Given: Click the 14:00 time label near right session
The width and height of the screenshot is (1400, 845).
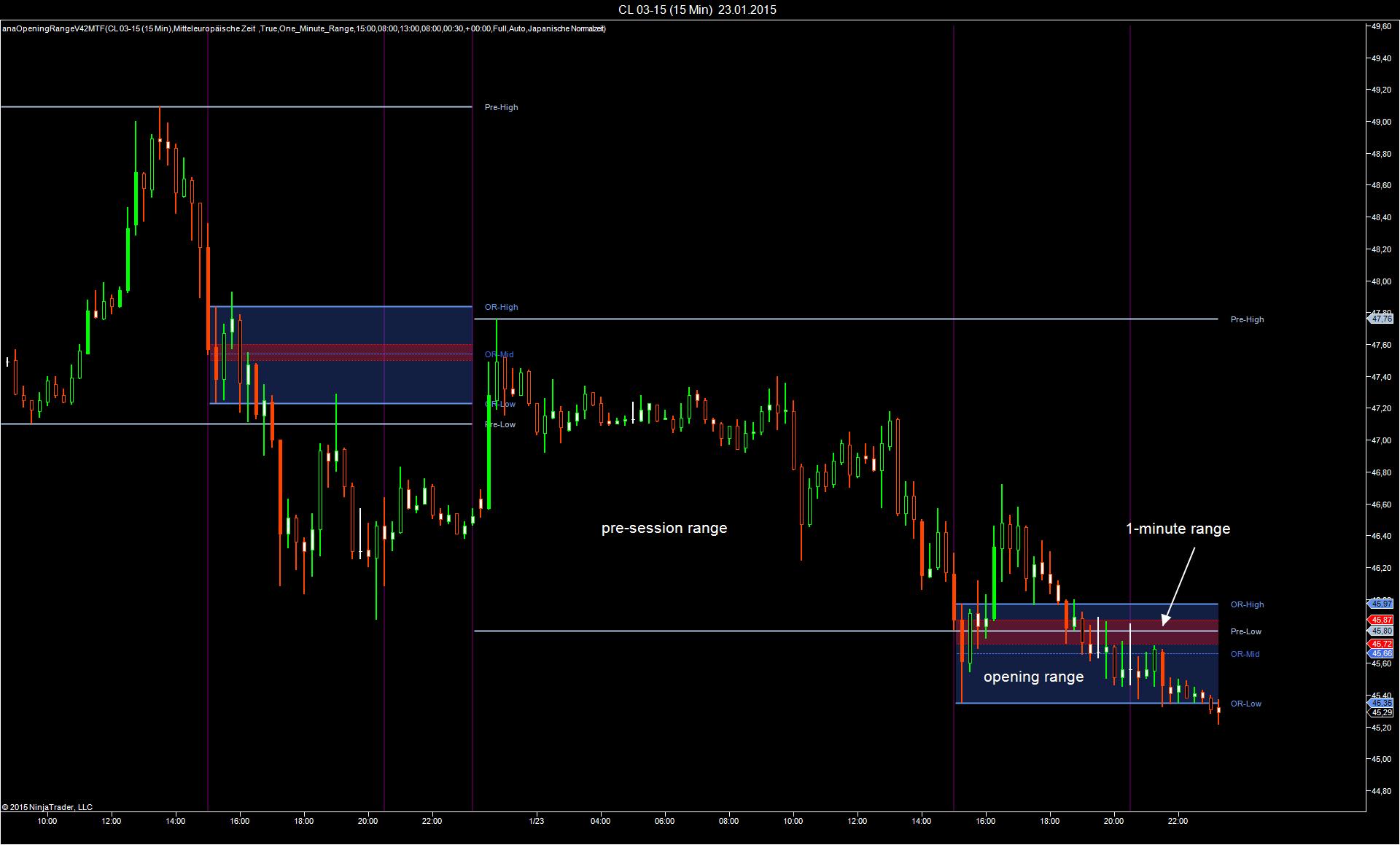Looking at the screenshot, I should [x=921, y=821].
